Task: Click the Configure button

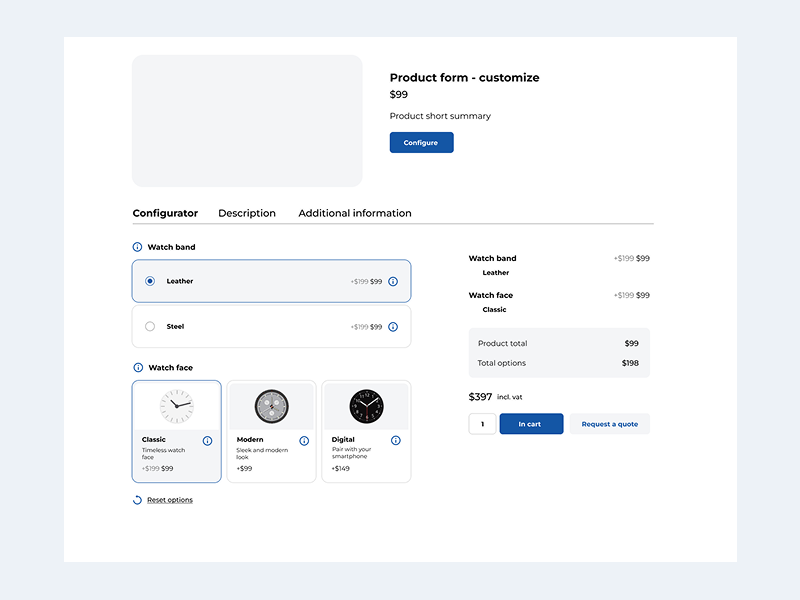Action: (x=421, y=142)
